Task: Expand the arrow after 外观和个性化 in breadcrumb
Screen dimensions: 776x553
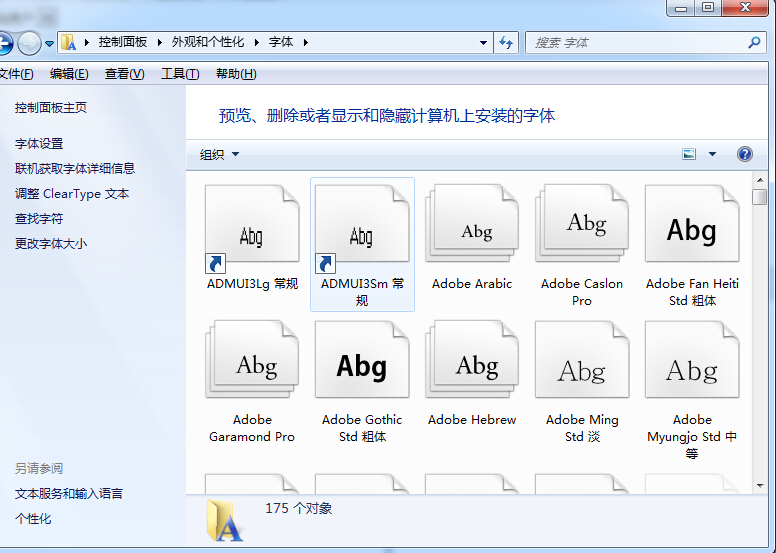Action: pos(256,43)
